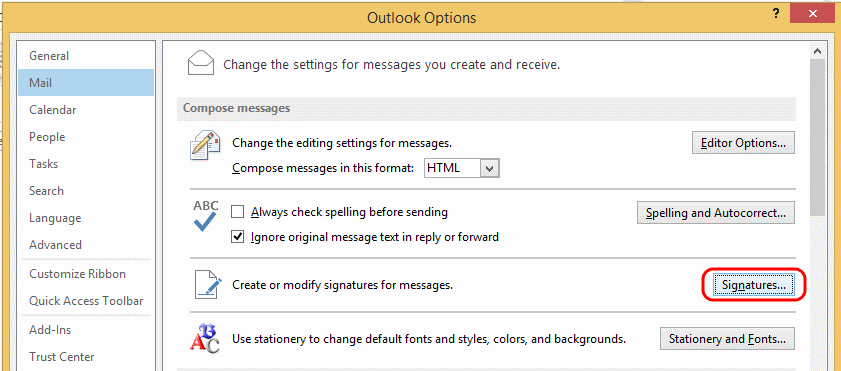Click the Editor Options button
The image size is (841, 371).
click(x=743, y=143)
